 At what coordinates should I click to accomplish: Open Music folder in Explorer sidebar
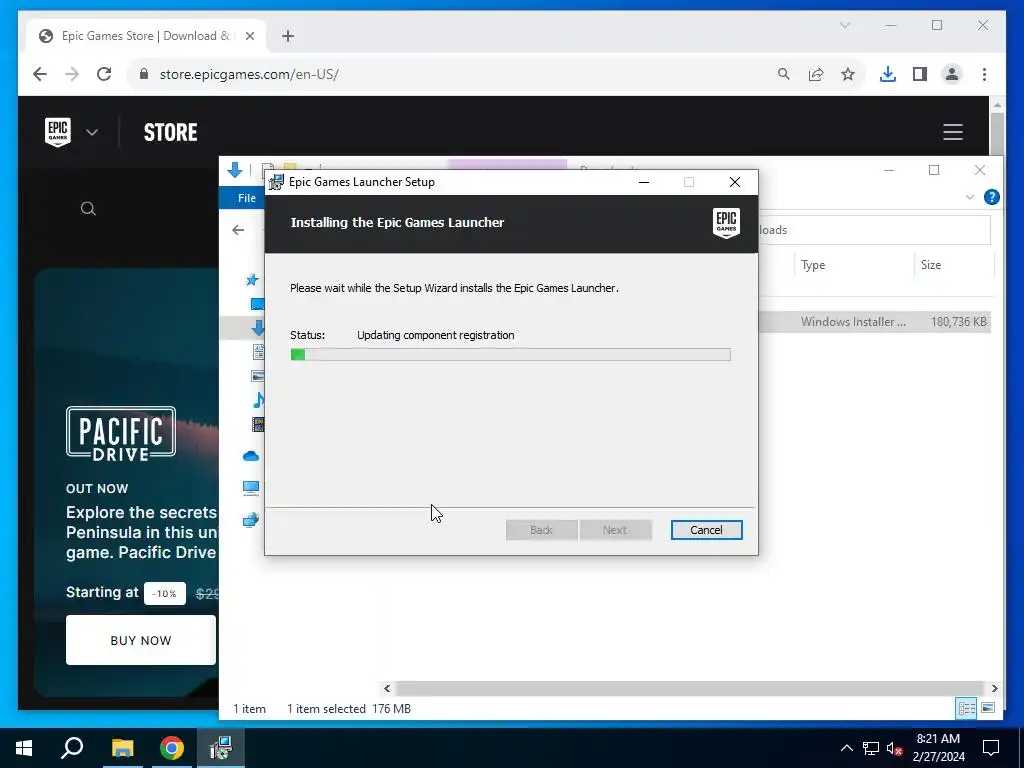[259, 400]
